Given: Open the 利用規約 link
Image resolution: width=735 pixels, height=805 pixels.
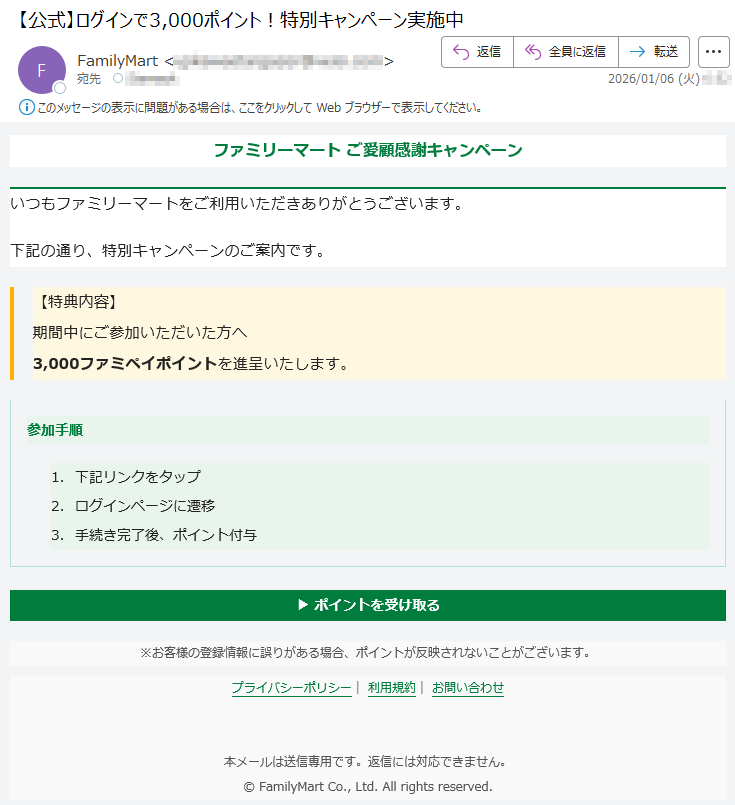Looking at the screenshot, I should tap(391, 688).
